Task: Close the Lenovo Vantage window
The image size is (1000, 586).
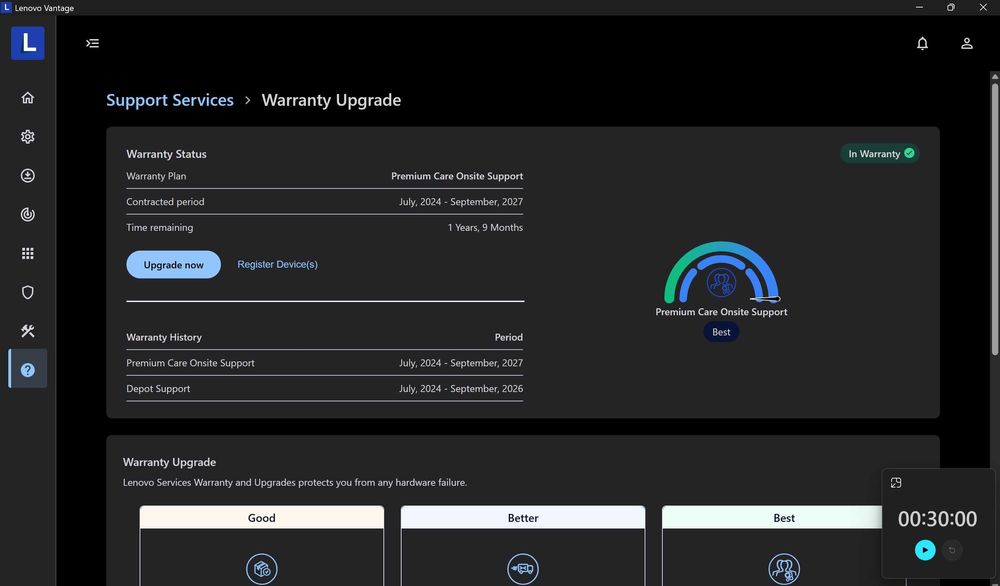Action: click(x=983, y=8)
